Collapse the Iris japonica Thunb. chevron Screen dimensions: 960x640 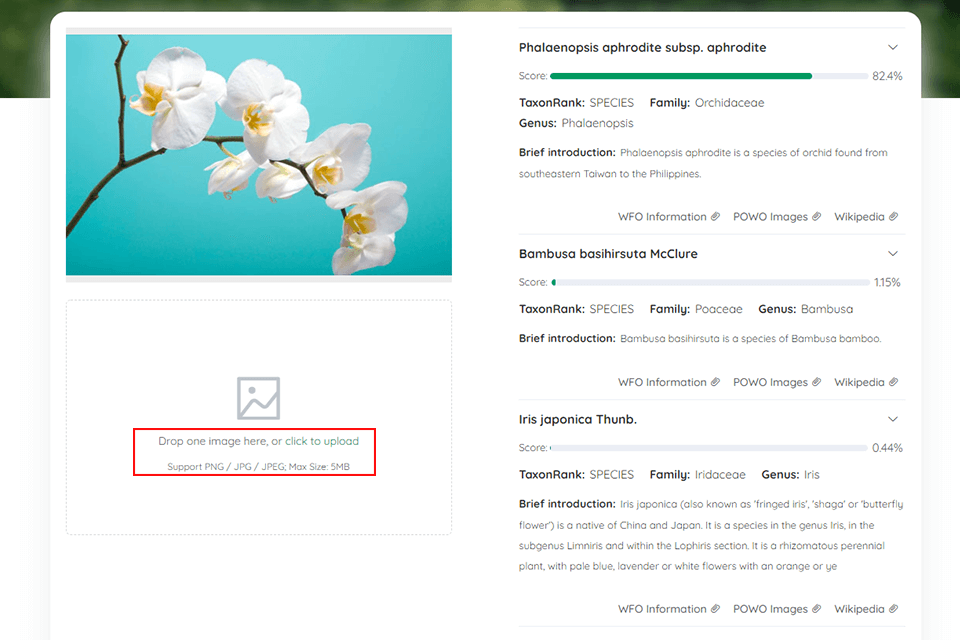(893, 419)
